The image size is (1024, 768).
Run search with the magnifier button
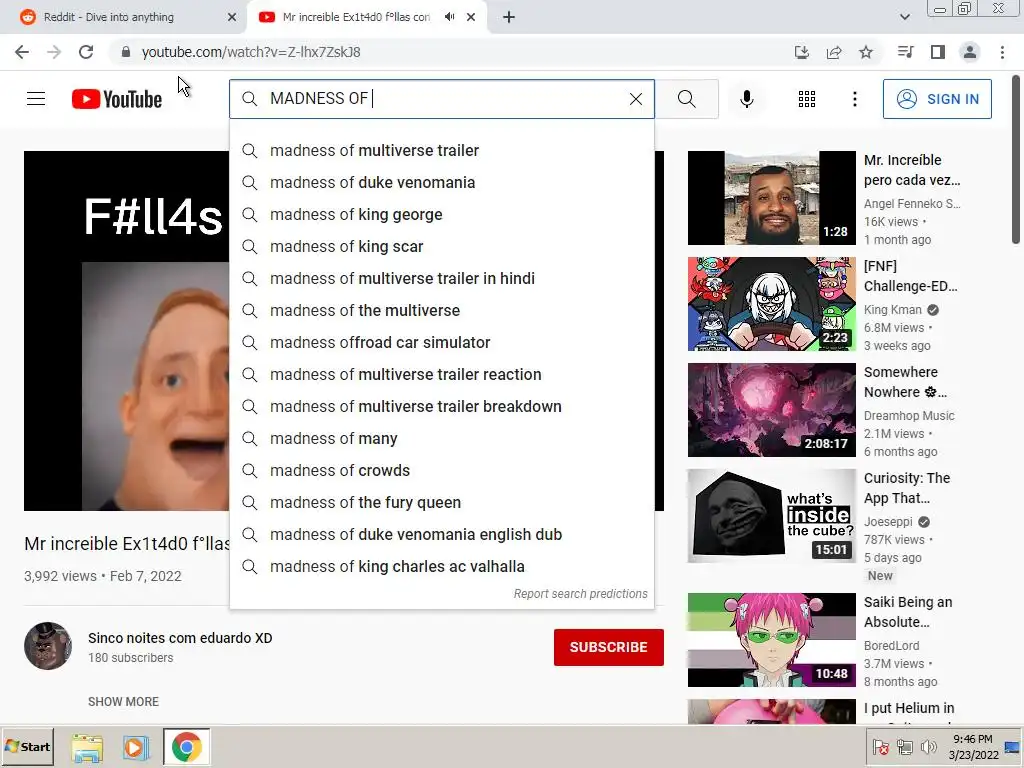pyautogui.click(x=686, y=99)
